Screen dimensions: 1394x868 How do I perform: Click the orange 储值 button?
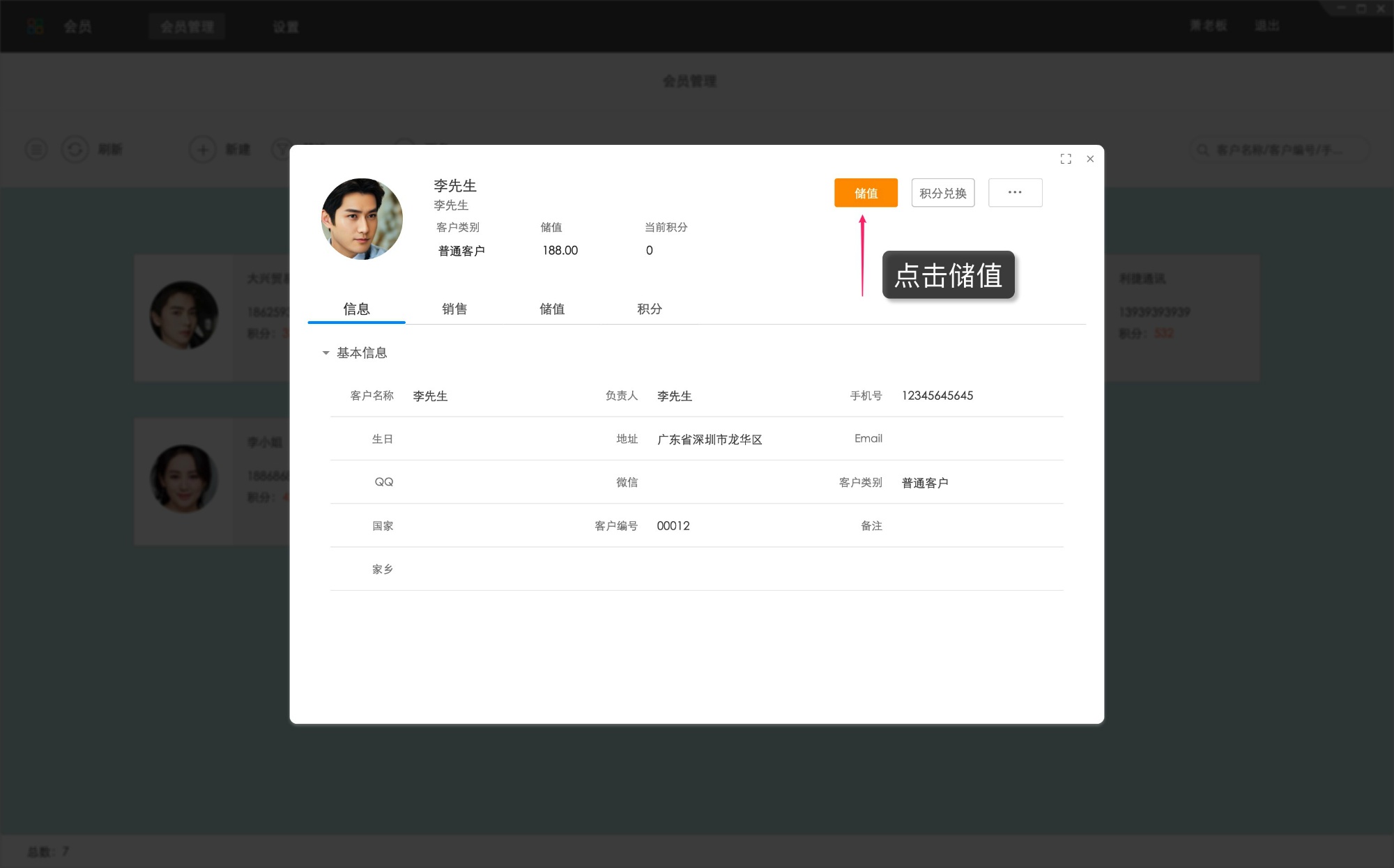click(866, 192)
